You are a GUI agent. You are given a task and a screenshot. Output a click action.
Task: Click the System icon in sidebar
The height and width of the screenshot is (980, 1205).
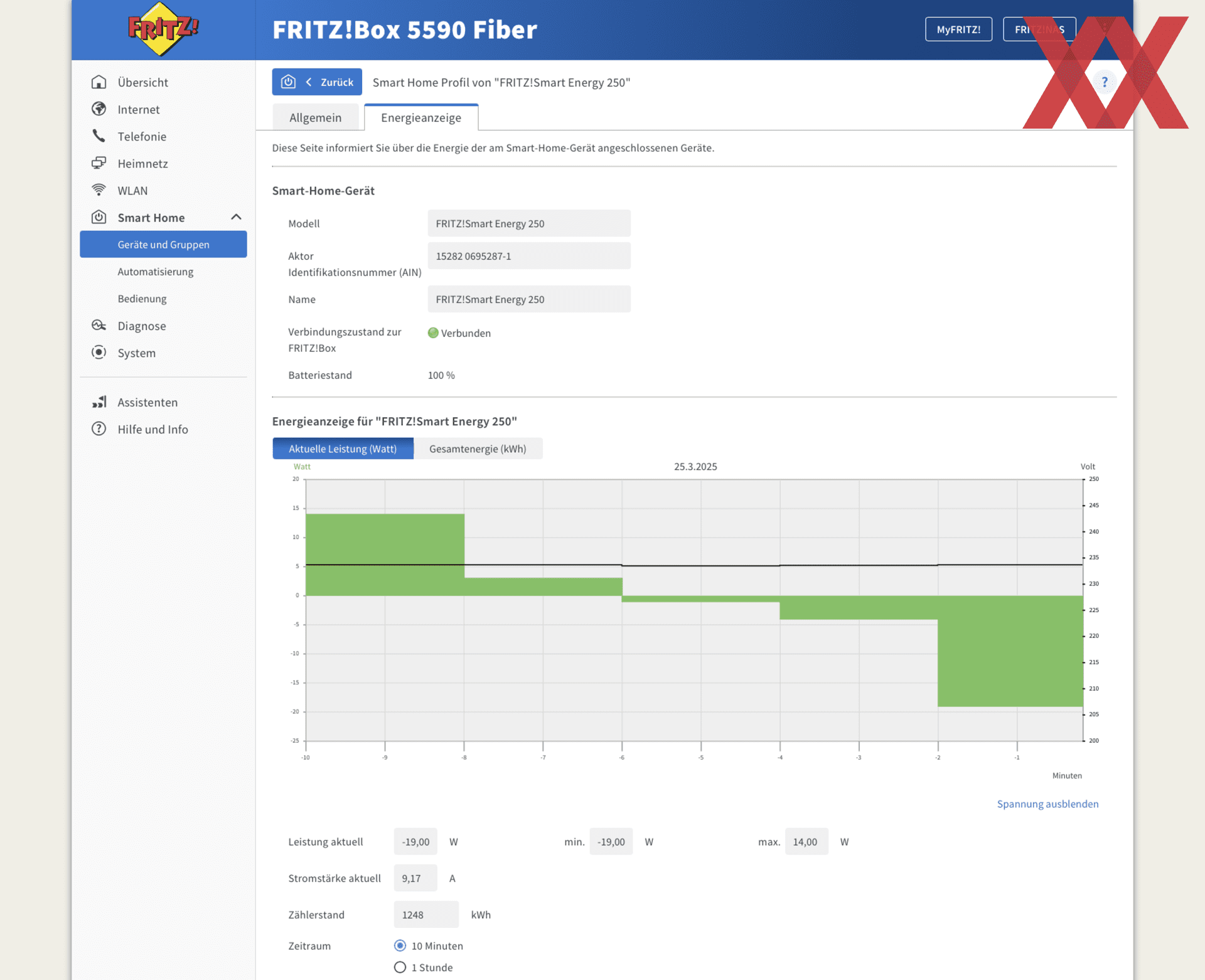pyautogui.click(x=99, y=353)
